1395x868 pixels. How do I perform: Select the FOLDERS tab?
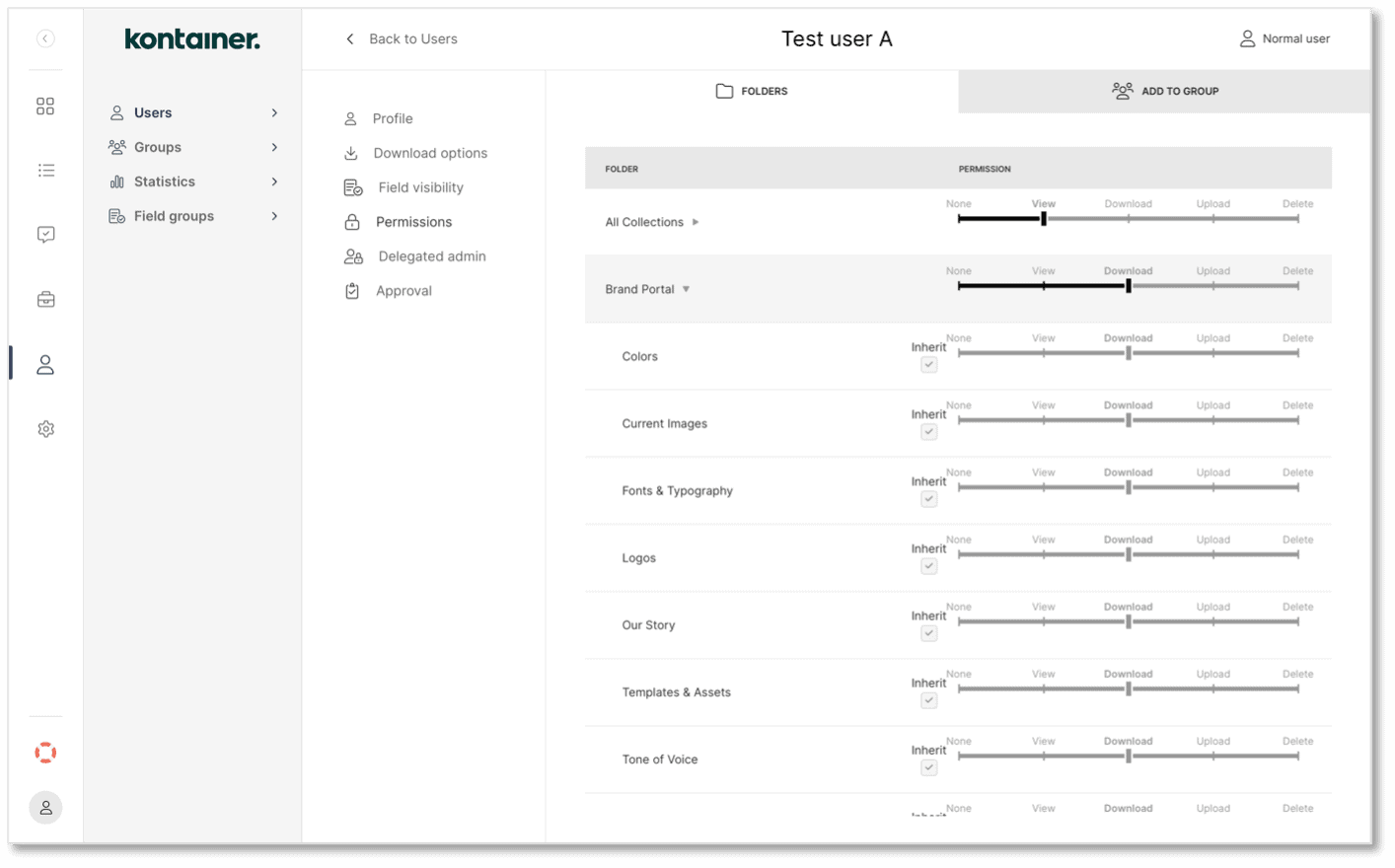(x=751, y=91)
